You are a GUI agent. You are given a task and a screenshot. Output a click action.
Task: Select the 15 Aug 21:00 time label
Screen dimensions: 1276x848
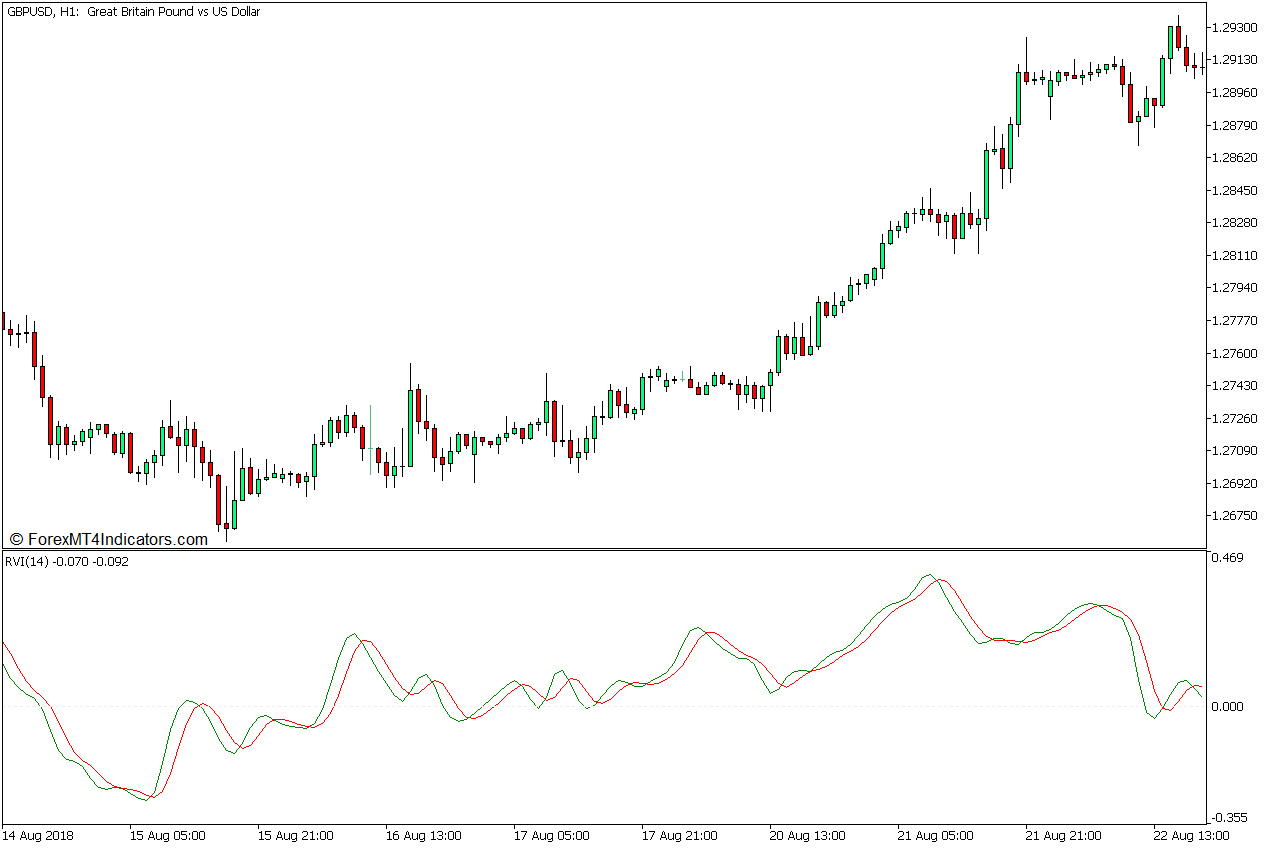[295, 835]
